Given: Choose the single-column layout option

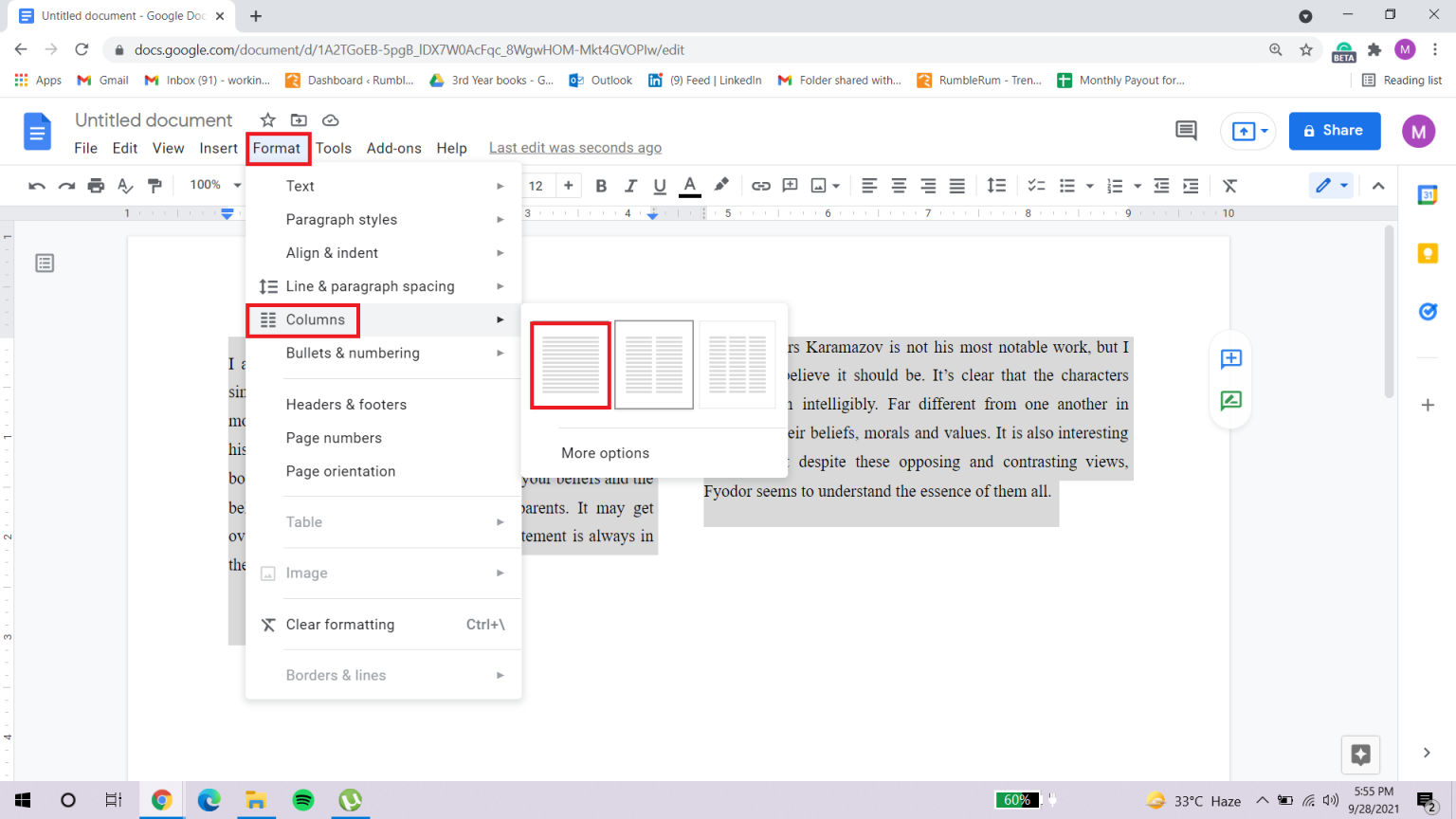Looking at the screenshot, I should (571, 365).
